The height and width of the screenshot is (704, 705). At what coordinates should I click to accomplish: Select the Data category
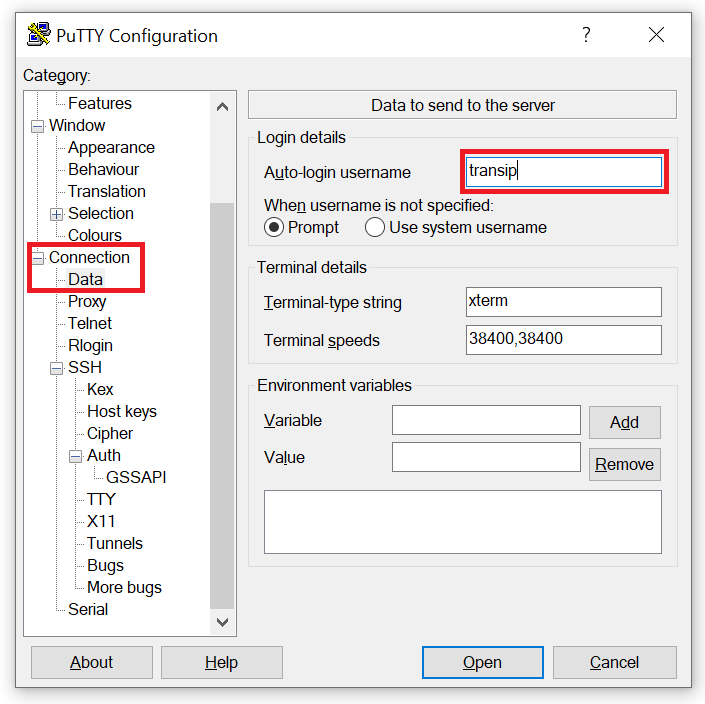point(85,280)
